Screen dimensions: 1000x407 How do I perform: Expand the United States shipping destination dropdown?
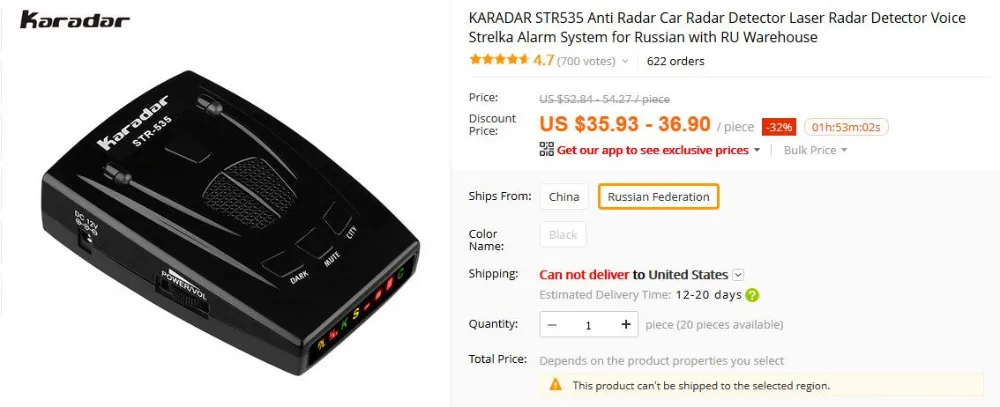(738, 275)
